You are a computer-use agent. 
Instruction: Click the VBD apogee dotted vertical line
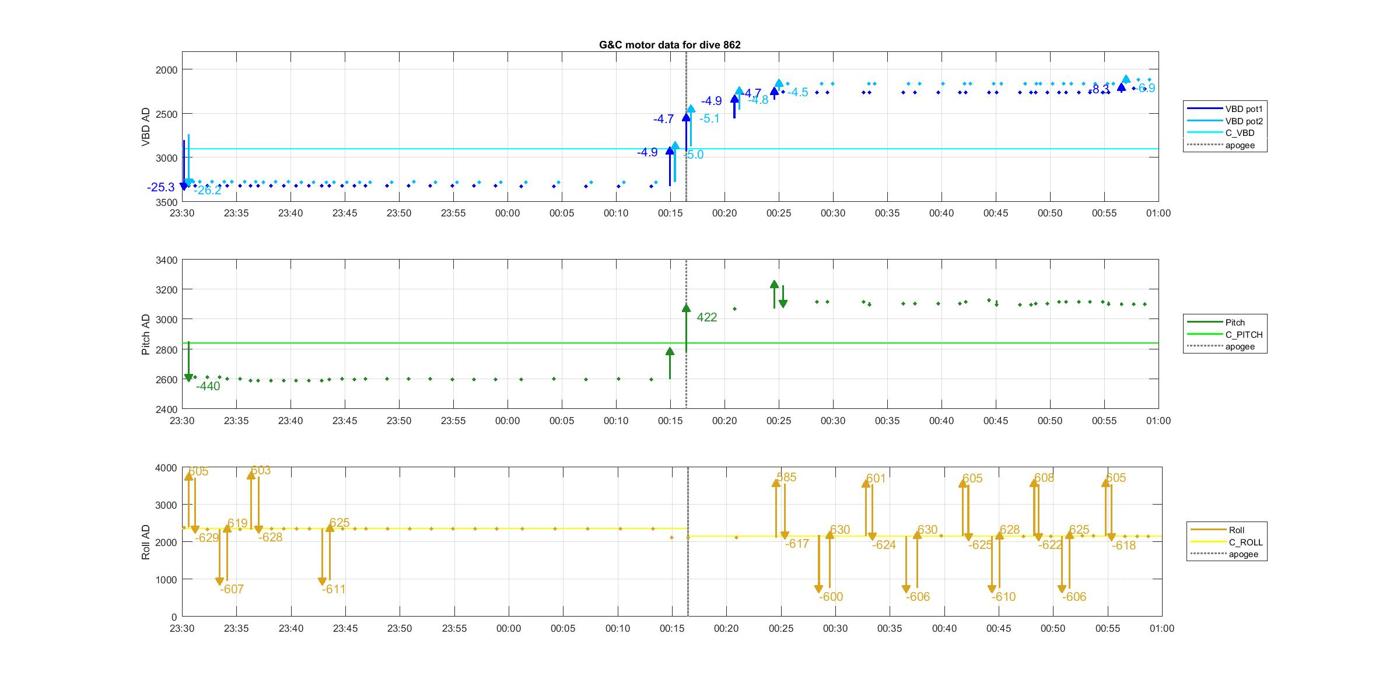point(686,127)
